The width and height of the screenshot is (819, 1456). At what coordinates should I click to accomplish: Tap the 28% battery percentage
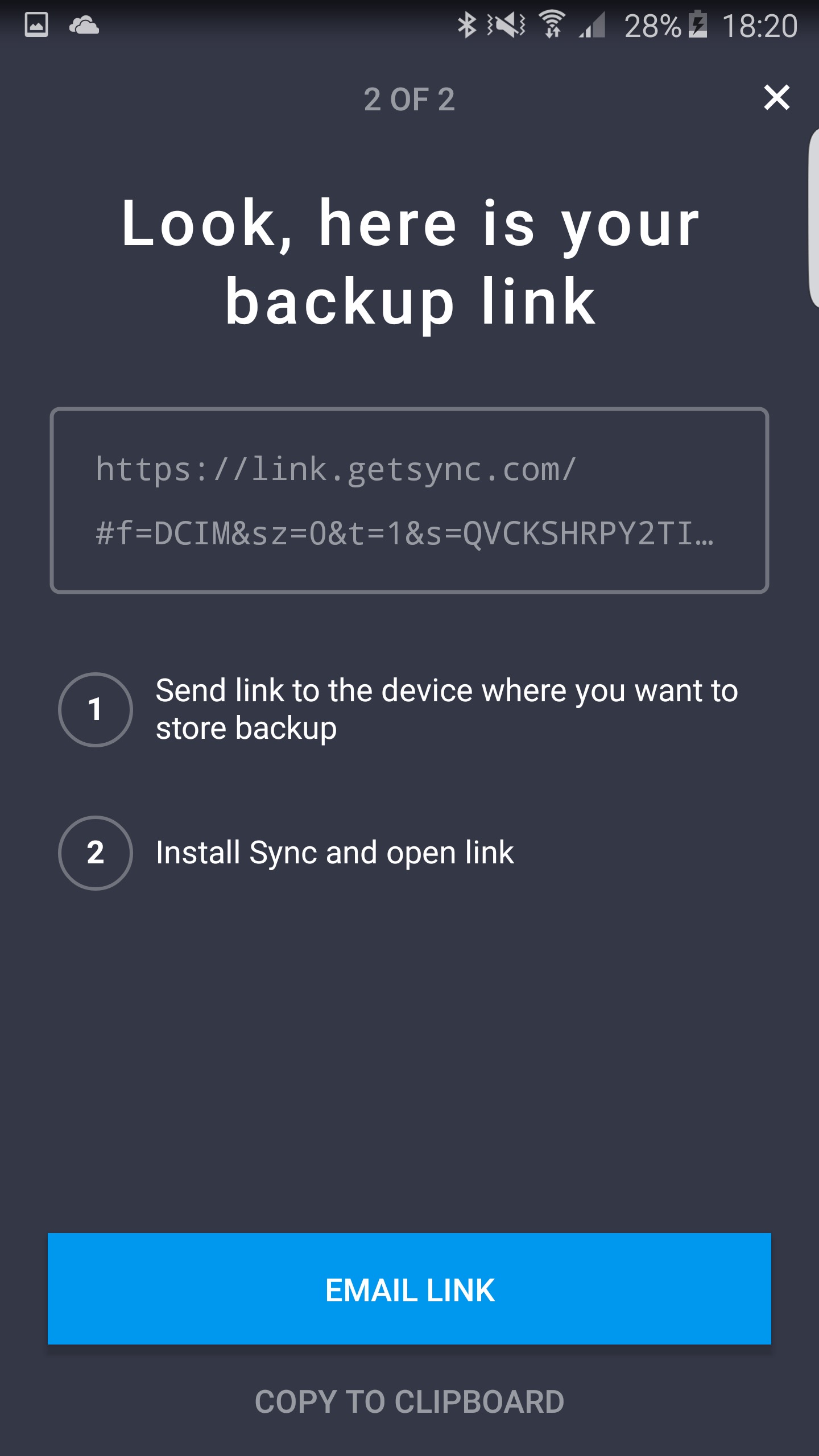(652, 26)
